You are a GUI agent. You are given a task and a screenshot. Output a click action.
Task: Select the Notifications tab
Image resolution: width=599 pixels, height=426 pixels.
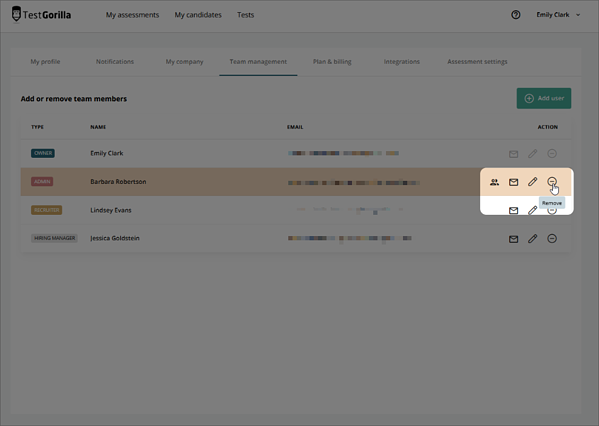tap(115, 62)
